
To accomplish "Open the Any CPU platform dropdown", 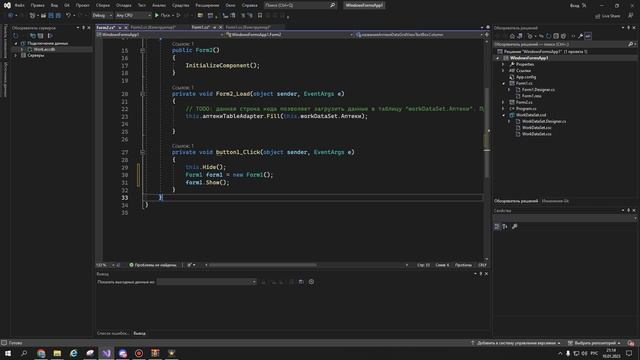I will point(133,16).
